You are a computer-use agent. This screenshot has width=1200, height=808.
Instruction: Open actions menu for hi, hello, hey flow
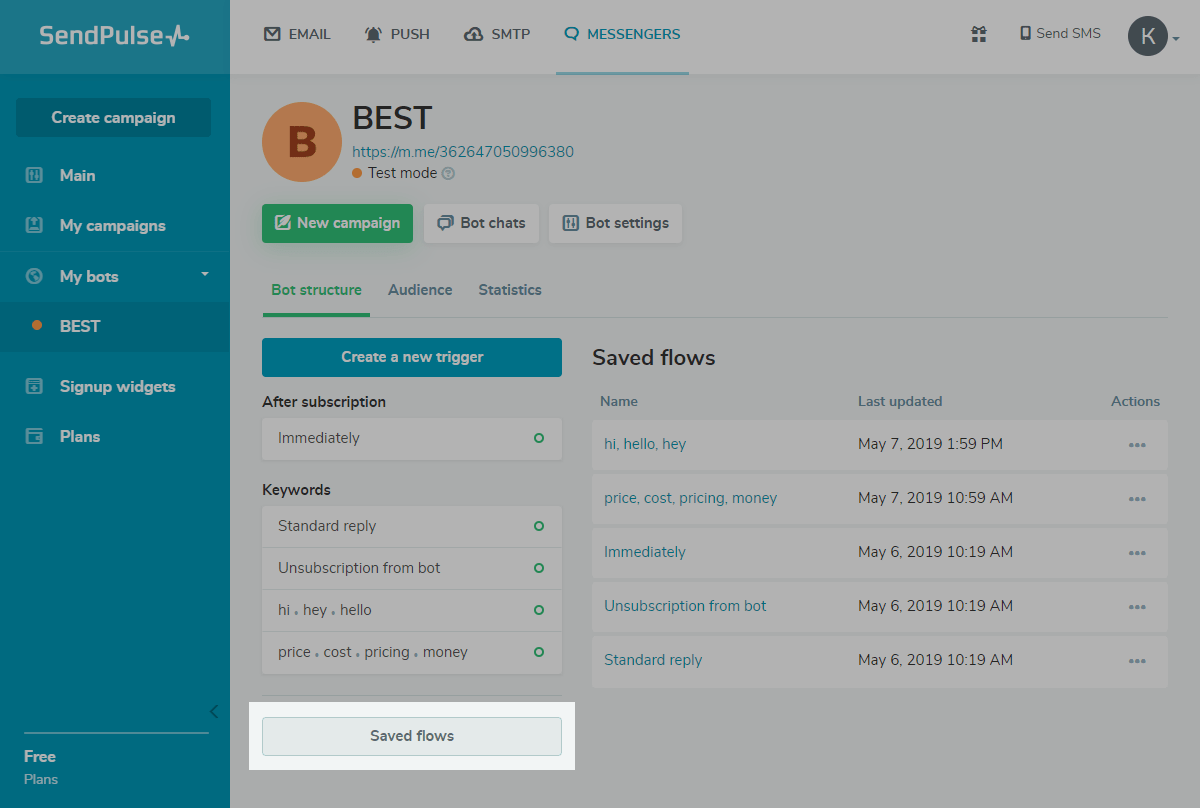[1137, 445]
